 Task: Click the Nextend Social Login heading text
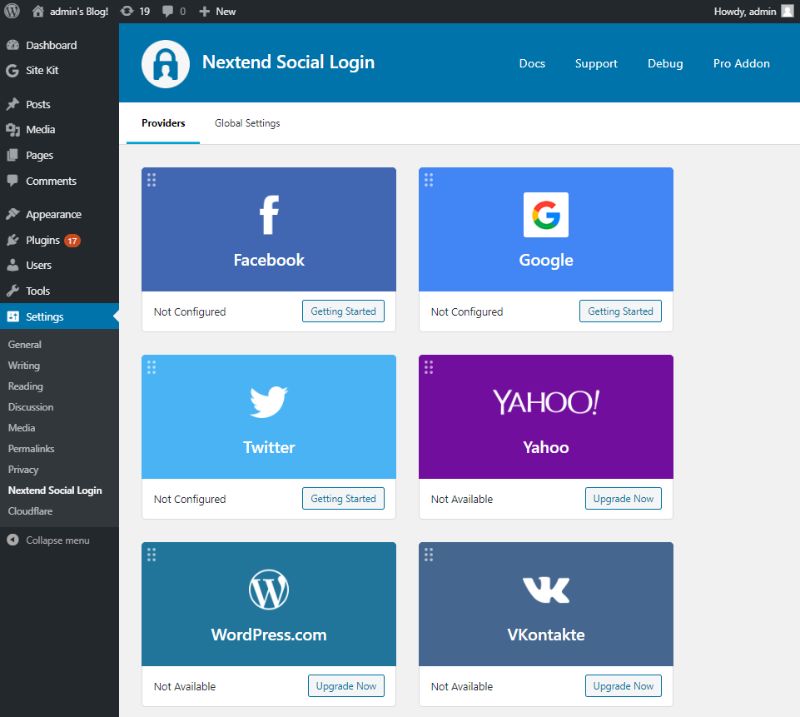pyautogui.click(x=288, y=62)
